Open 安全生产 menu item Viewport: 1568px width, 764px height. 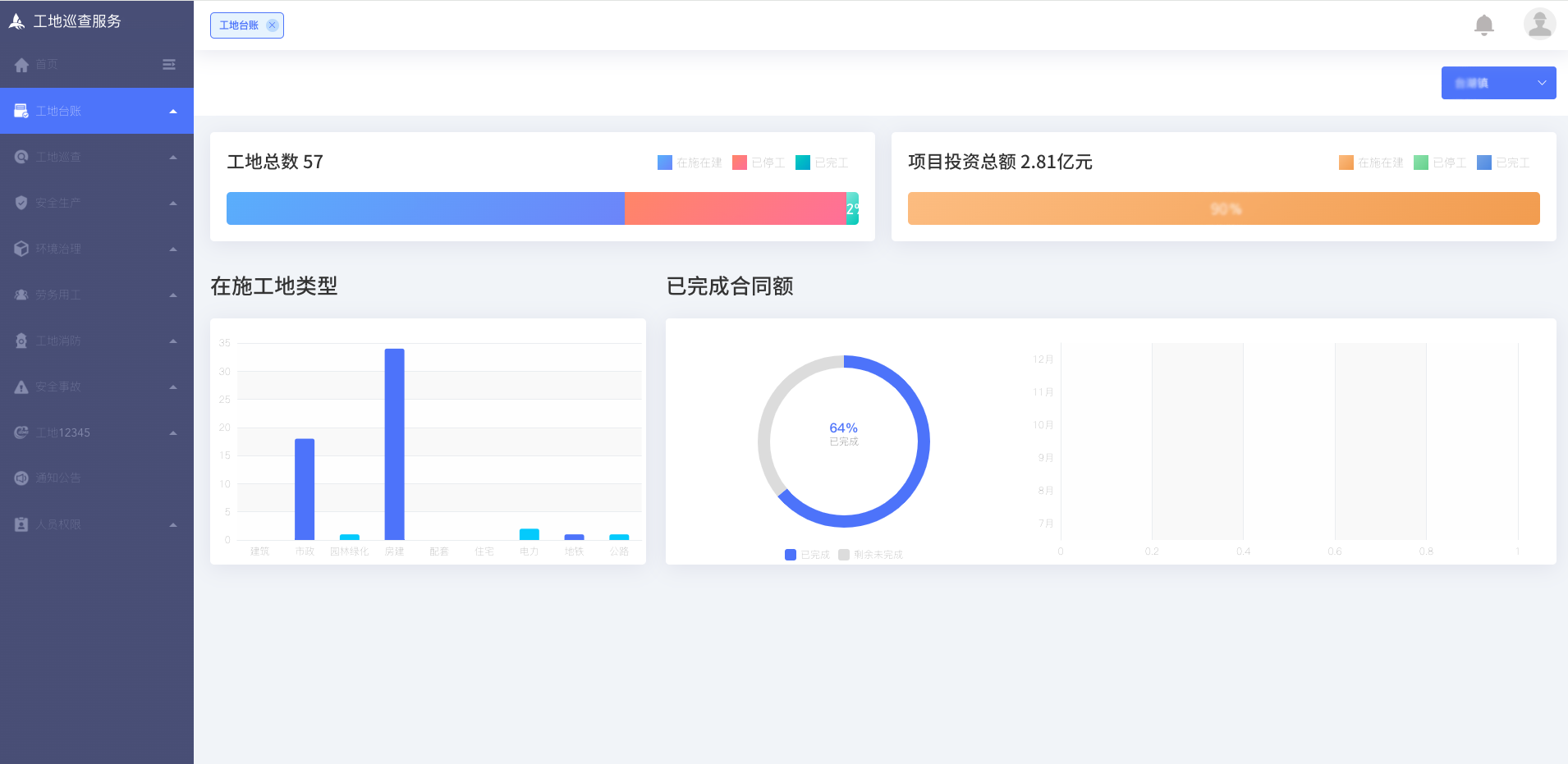[x=97, y=203]
